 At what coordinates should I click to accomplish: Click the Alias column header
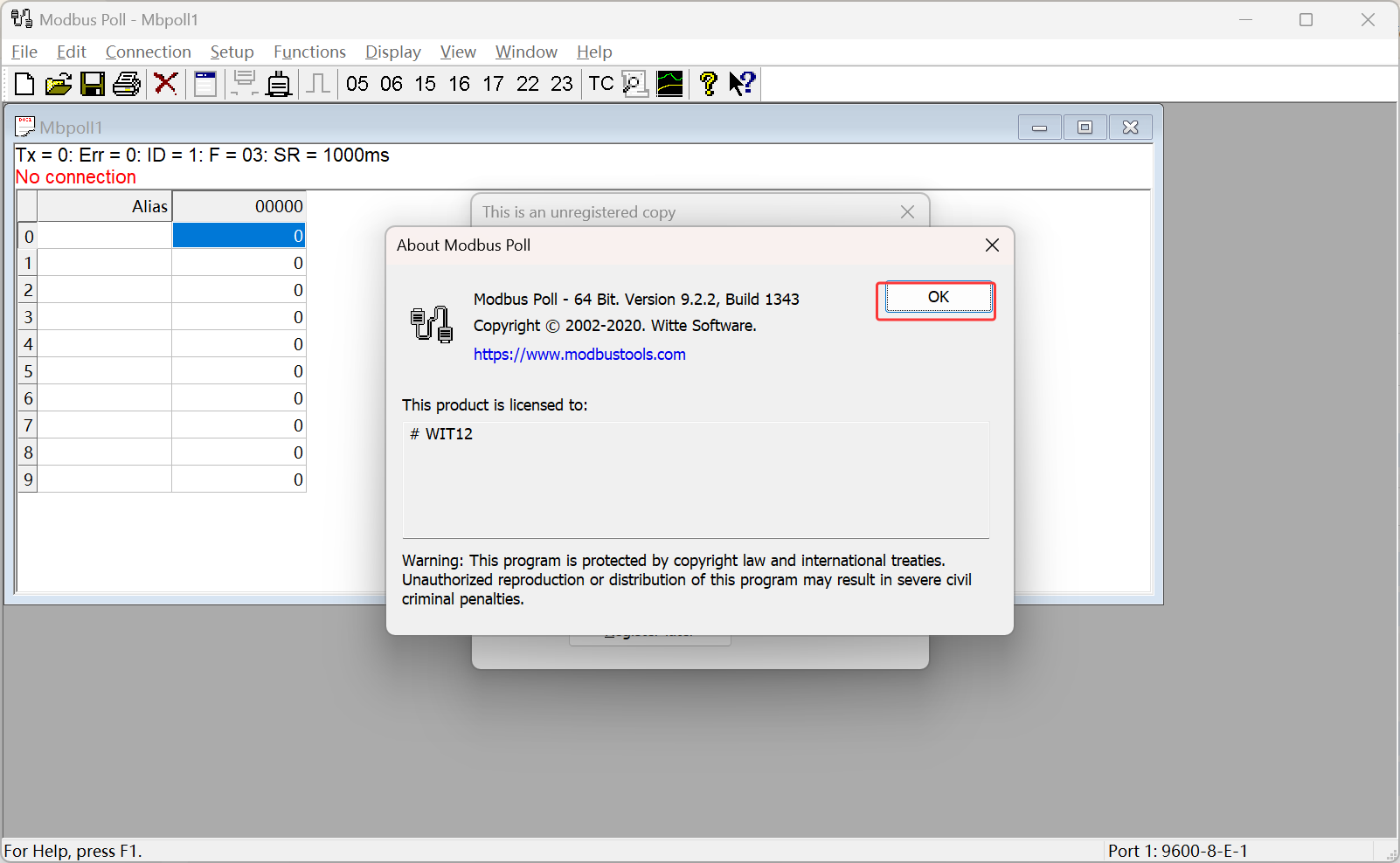105,207
